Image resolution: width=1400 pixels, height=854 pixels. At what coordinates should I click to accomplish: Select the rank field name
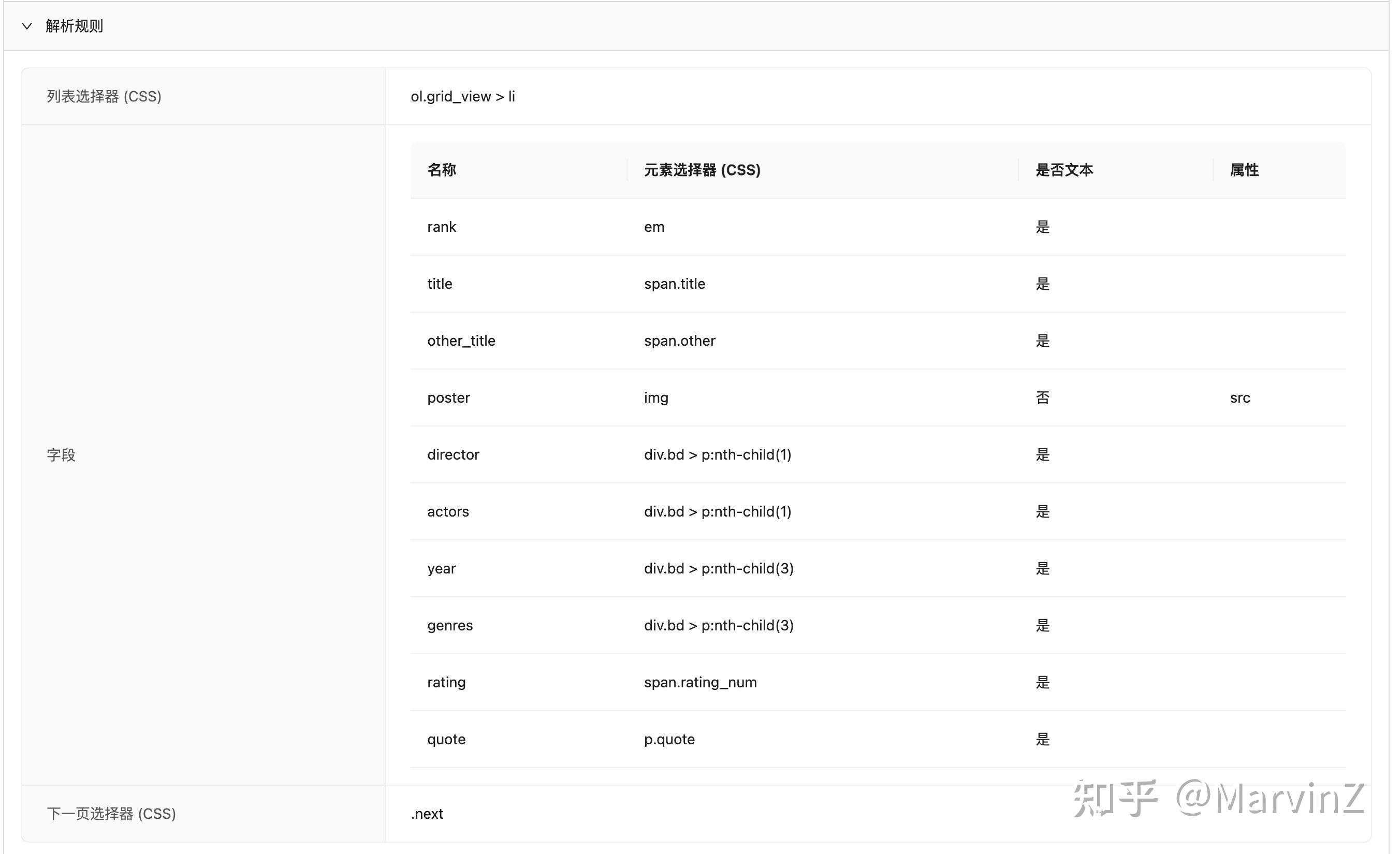point(442,227)
